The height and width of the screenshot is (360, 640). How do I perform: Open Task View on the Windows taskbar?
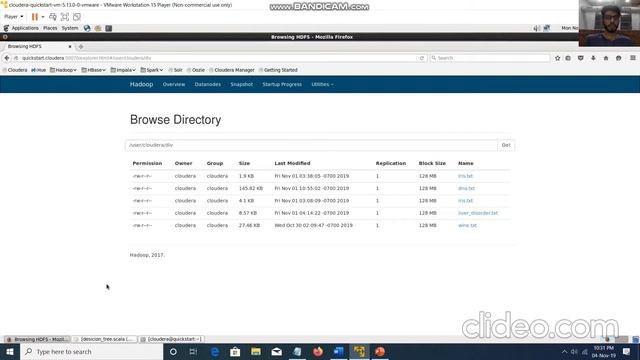[193, 351]
